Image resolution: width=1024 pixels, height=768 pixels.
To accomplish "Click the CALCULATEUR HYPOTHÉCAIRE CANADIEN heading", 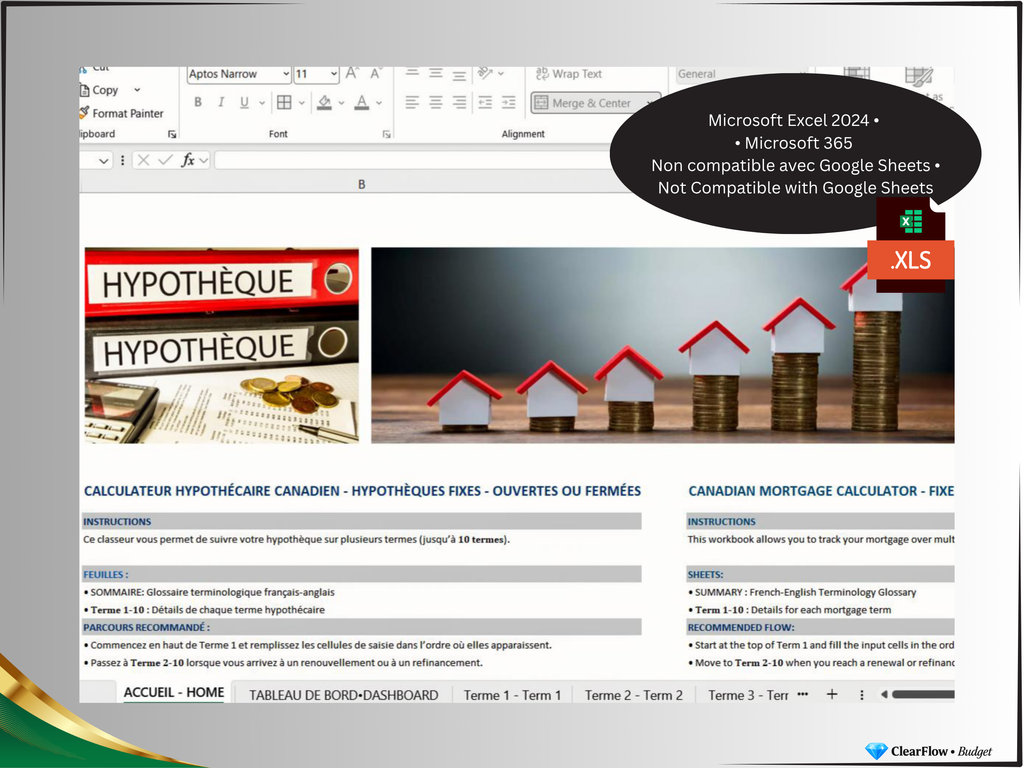I will point(362,491).
